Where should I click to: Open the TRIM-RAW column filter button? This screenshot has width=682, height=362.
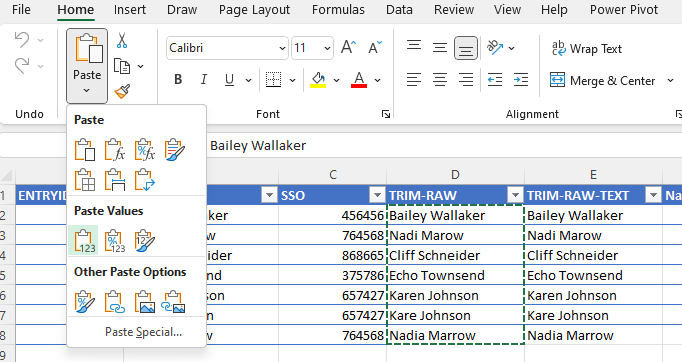515,195
